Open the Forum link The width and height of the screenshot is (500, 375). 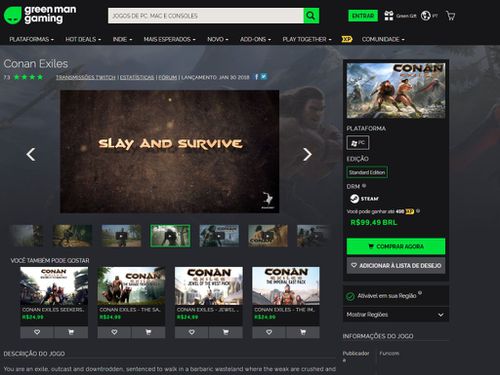[x=168, y=77]
